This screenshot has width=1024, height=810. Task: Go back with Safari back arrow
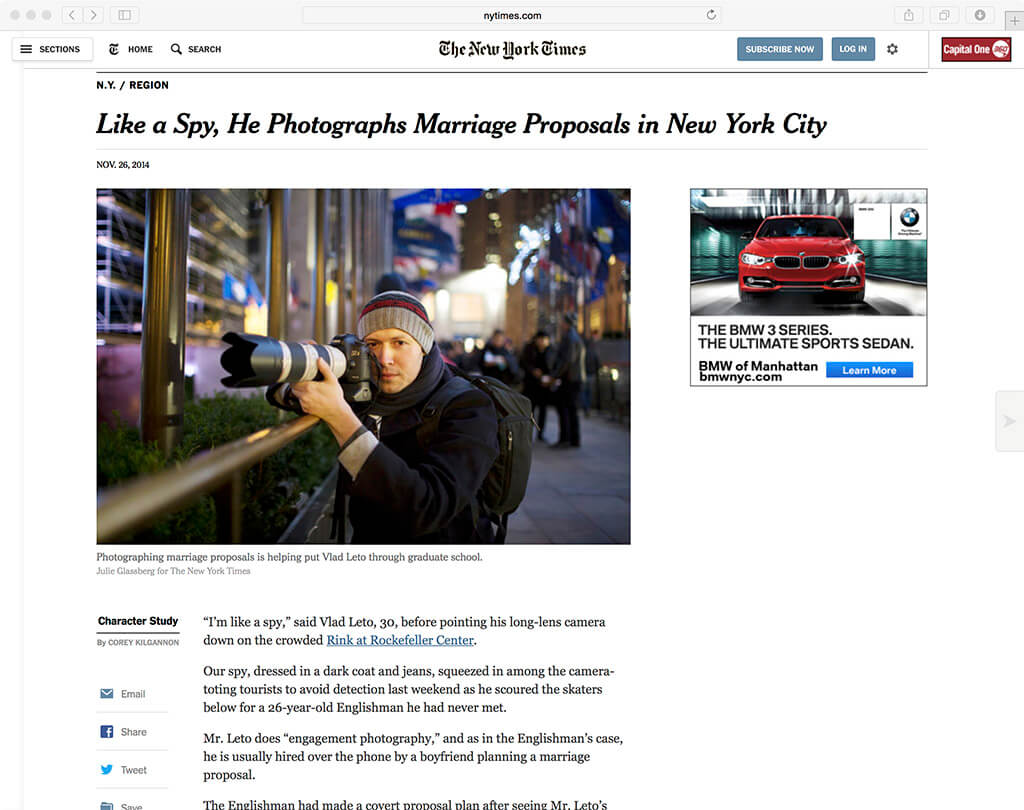[x=72, y=14]
